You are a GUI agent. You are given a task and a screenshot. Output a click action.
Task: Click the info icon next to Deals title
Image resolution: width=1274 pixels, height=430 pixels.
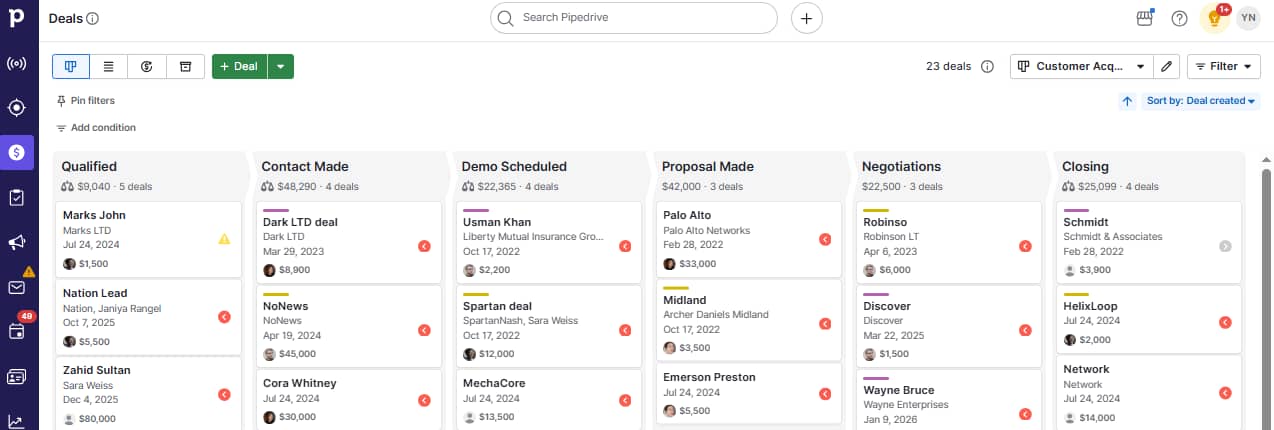click(93, 18)
